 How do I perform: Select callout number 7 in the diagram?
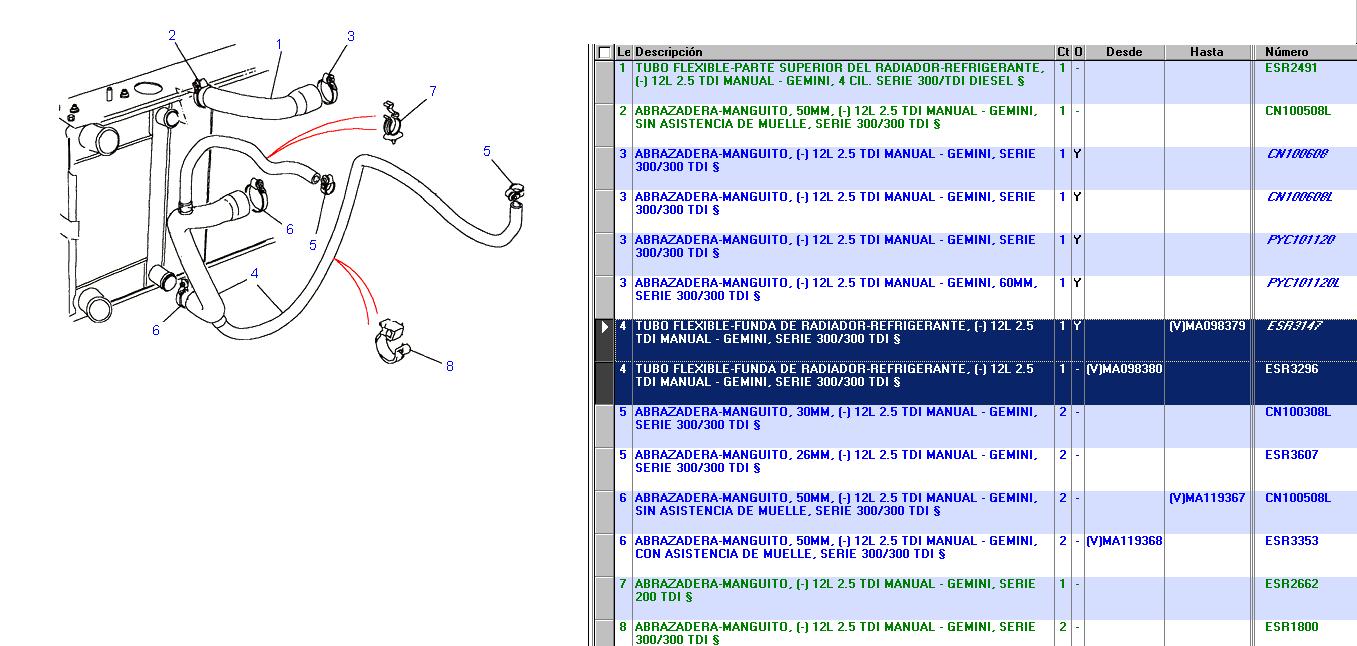[x=433, y=91]
